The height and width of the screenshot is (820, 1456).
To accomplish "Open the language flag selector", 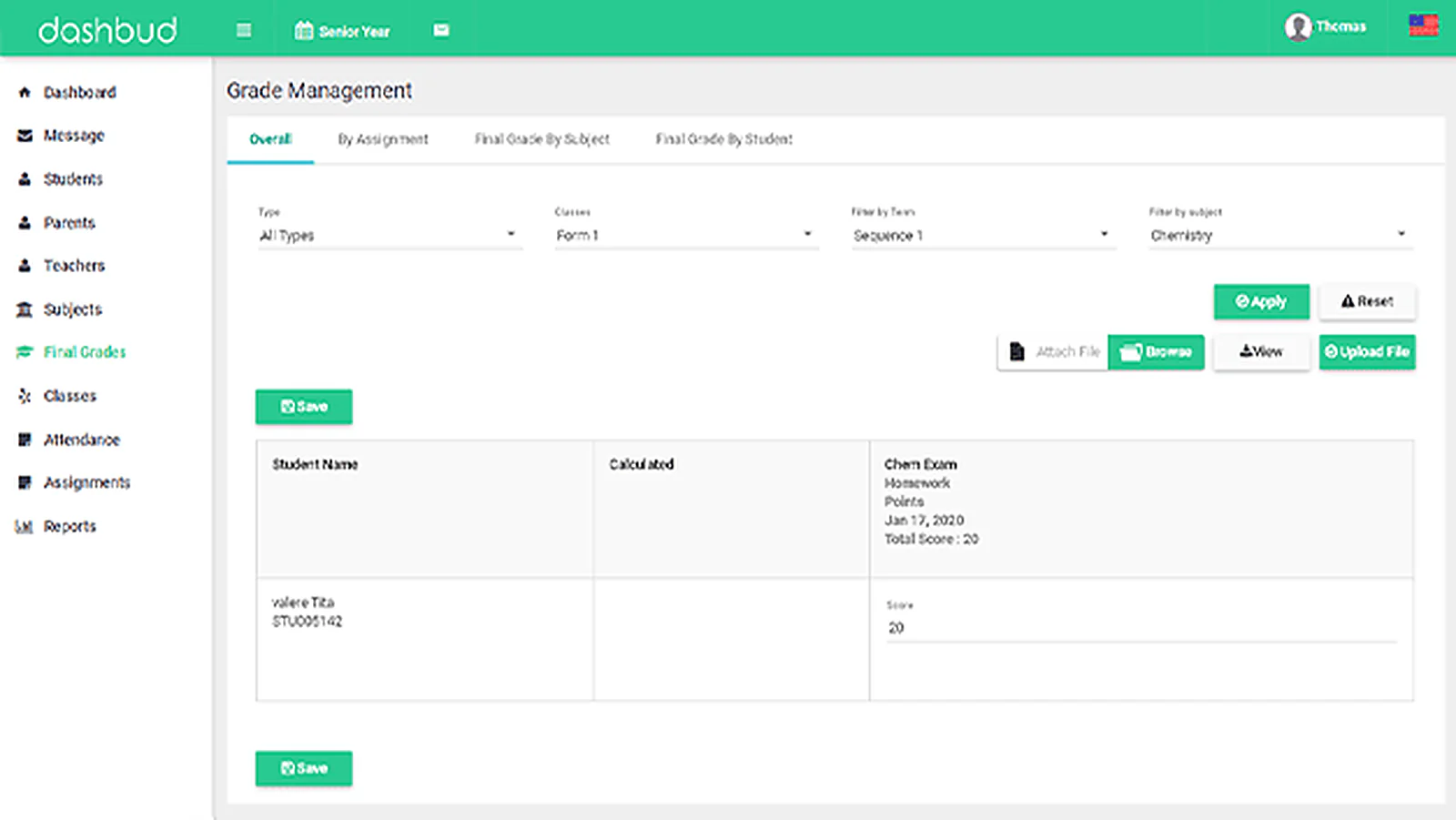I will tap(1423, 25).
